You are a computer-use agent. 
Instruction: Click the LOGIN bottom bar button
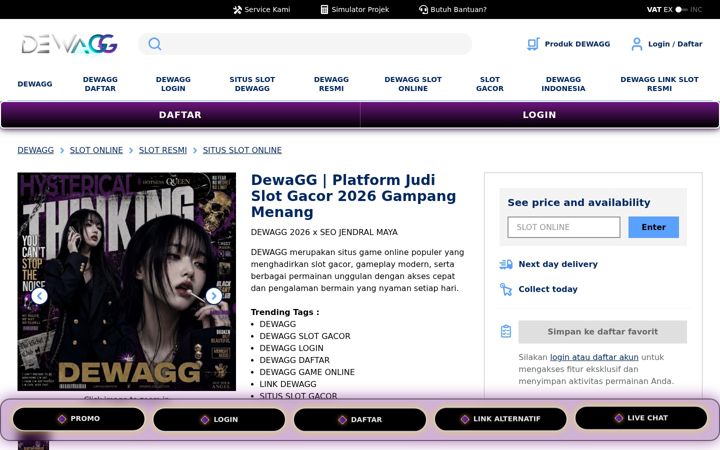point(219,419)
